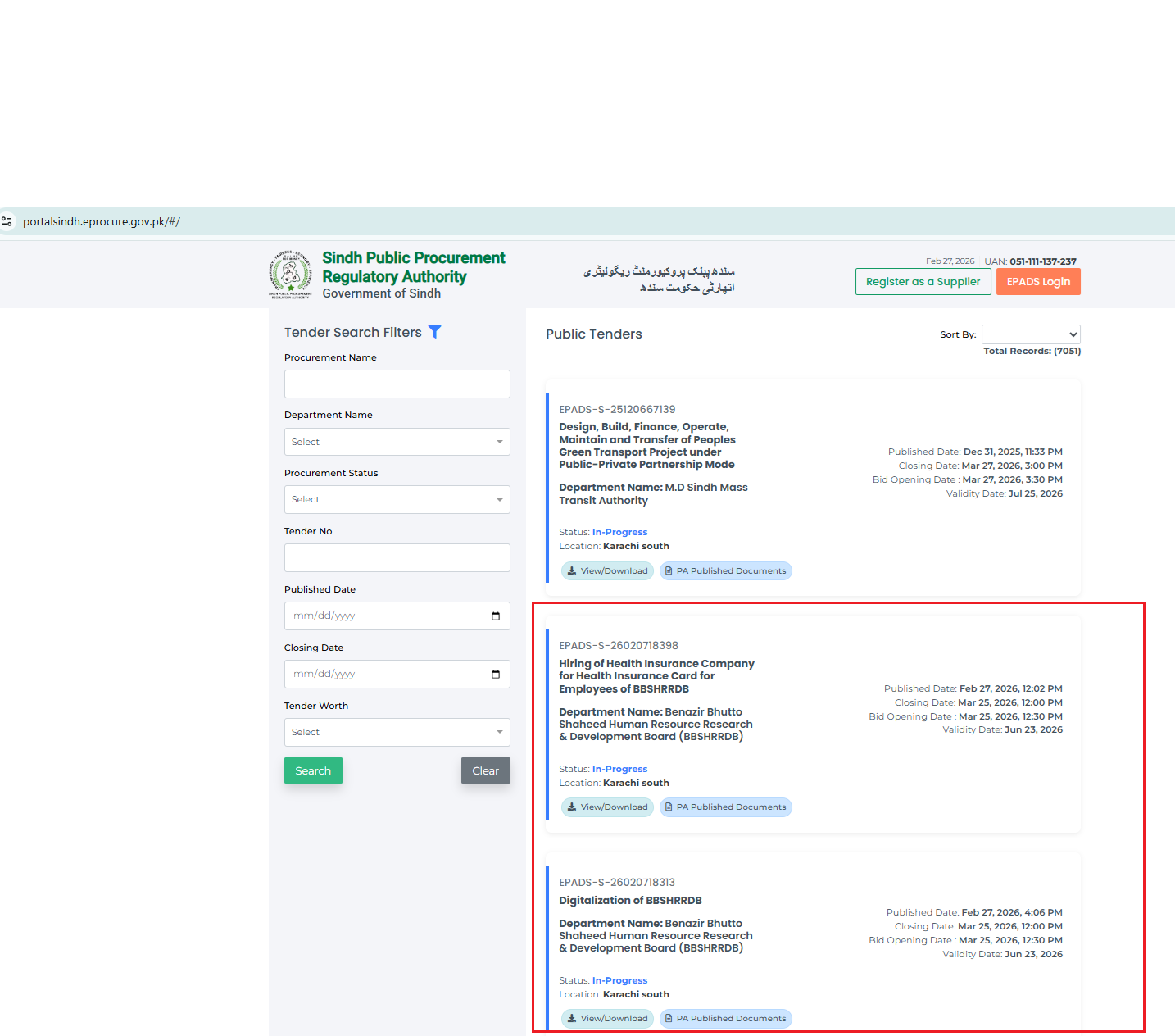Viewport: 1175px width, 1036px height.
Task: Click the browser address bar URL
Action: (x=102, y=221)
